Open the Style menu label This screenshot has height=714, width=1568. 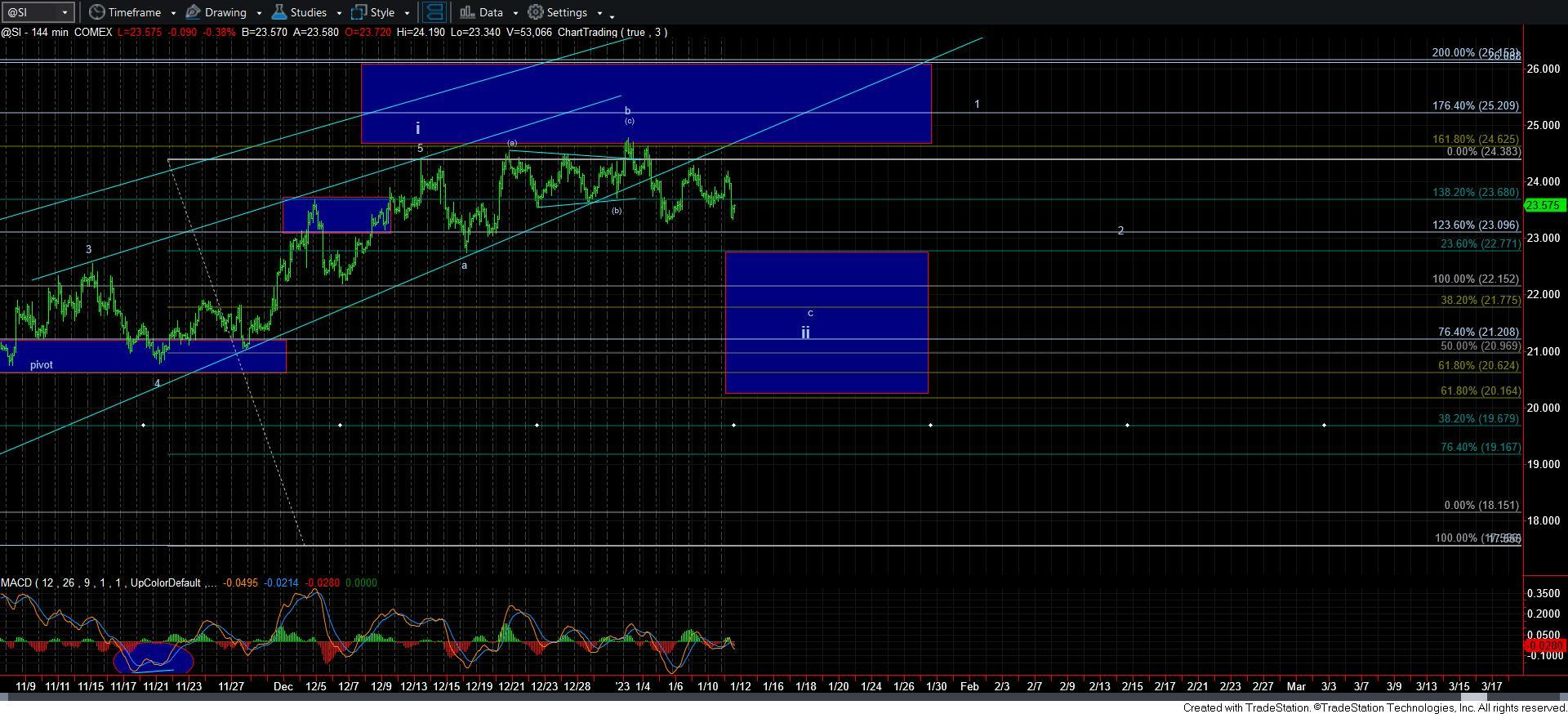pyautogui.click(x=382, y=12)
